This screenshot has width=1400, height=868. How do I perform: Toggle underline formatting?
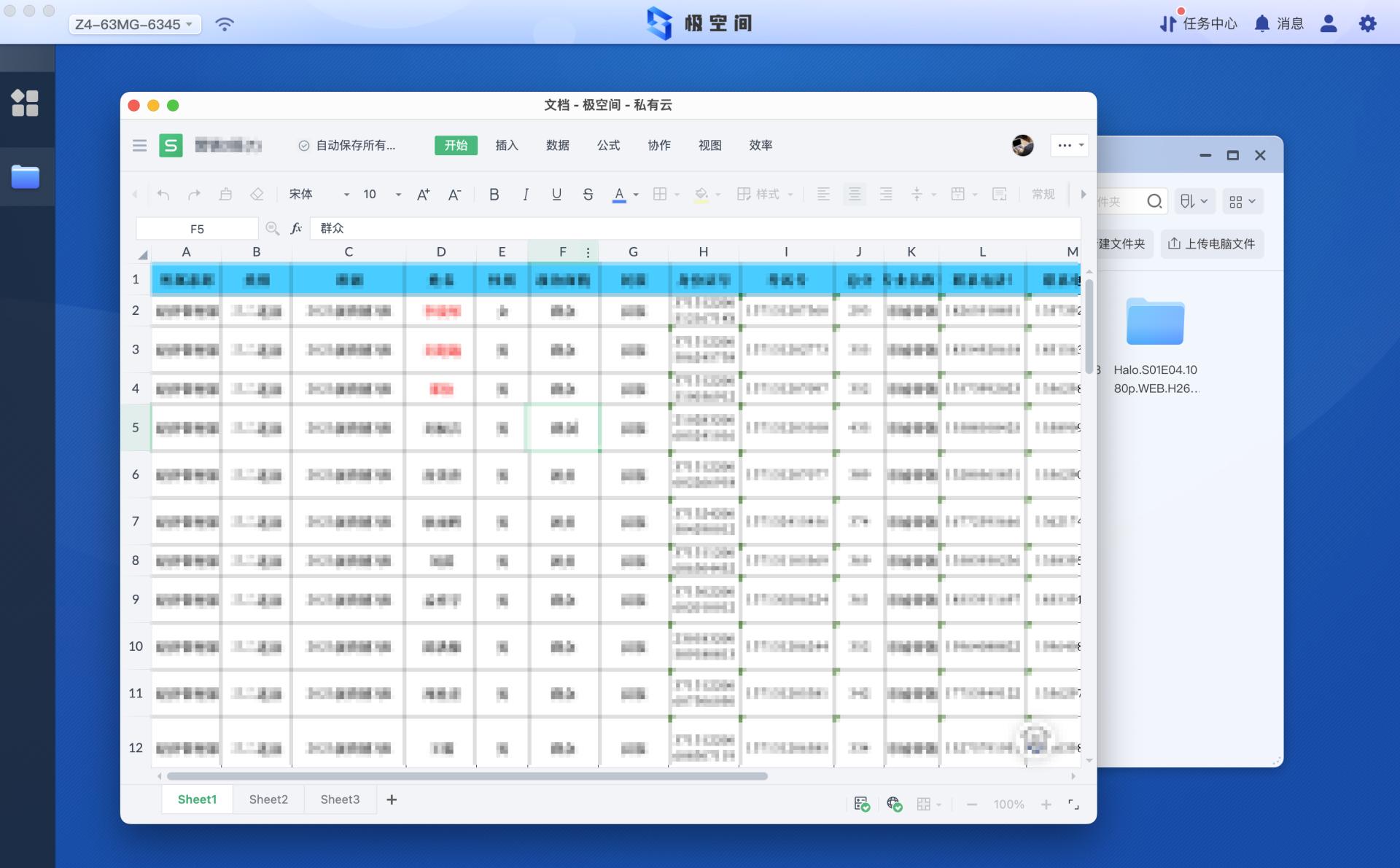click(x=556, y=195)
